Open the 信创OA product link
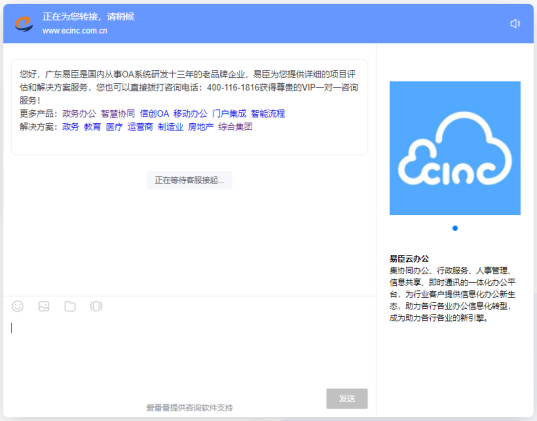Image resolution: width=537 pixels, height=421 pixels. 154,114
